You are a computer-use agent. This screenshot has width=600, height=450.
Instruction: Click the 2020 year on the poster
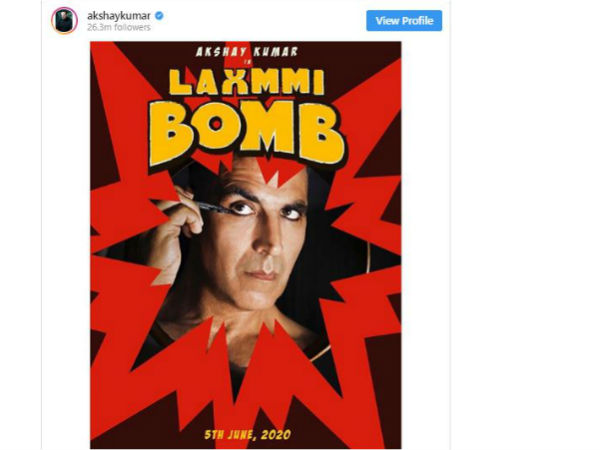(x=276, y=435)
